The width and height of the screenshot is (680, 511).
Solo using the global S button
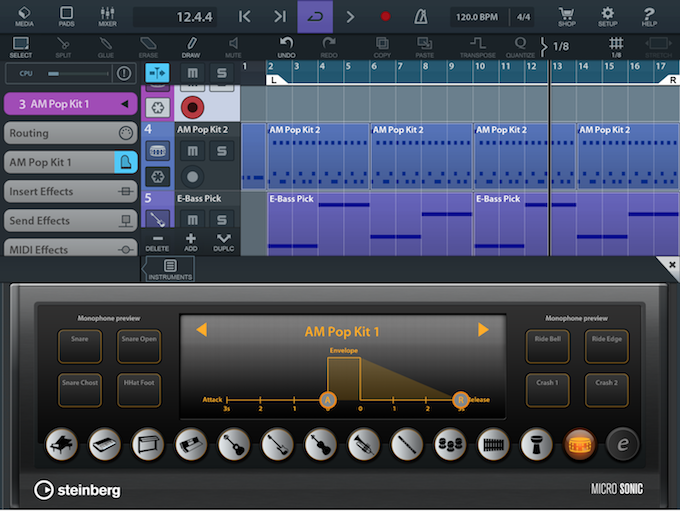(x=222, y=73)
